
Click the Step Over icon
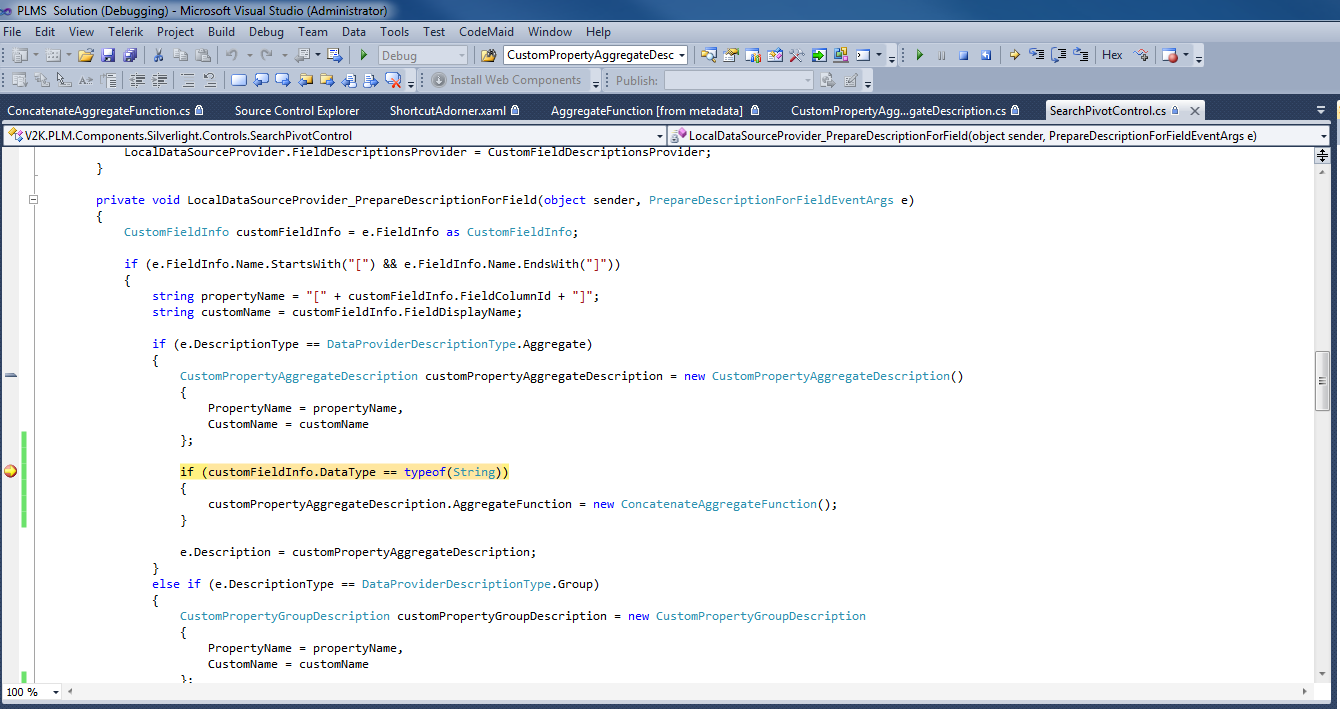click(1058, 55)
